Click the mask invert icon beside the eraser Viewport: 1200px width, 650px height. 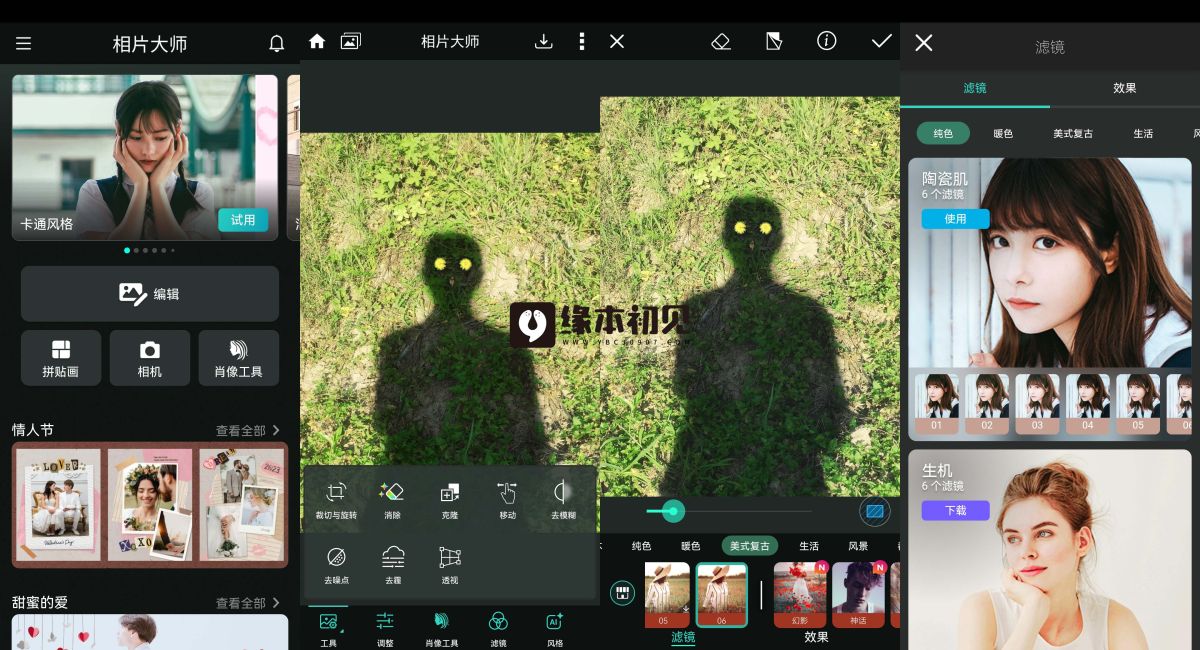coord(774,42)
